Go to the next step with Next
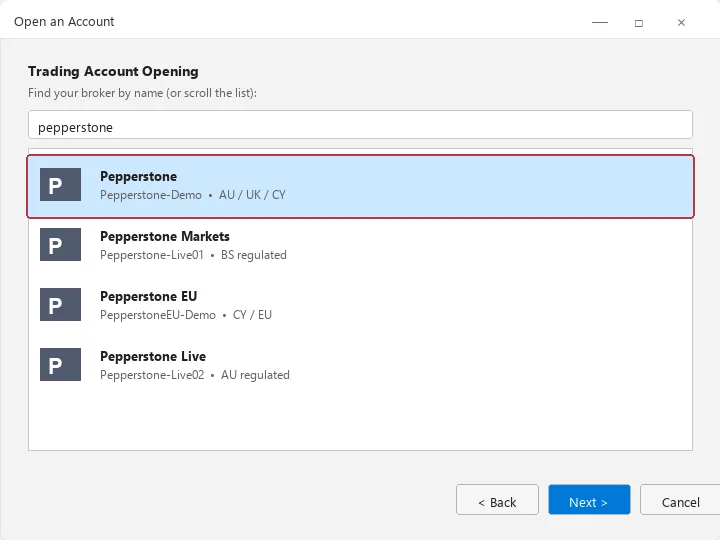This screenshot has height=540, width=720. (x=589, y=500)
